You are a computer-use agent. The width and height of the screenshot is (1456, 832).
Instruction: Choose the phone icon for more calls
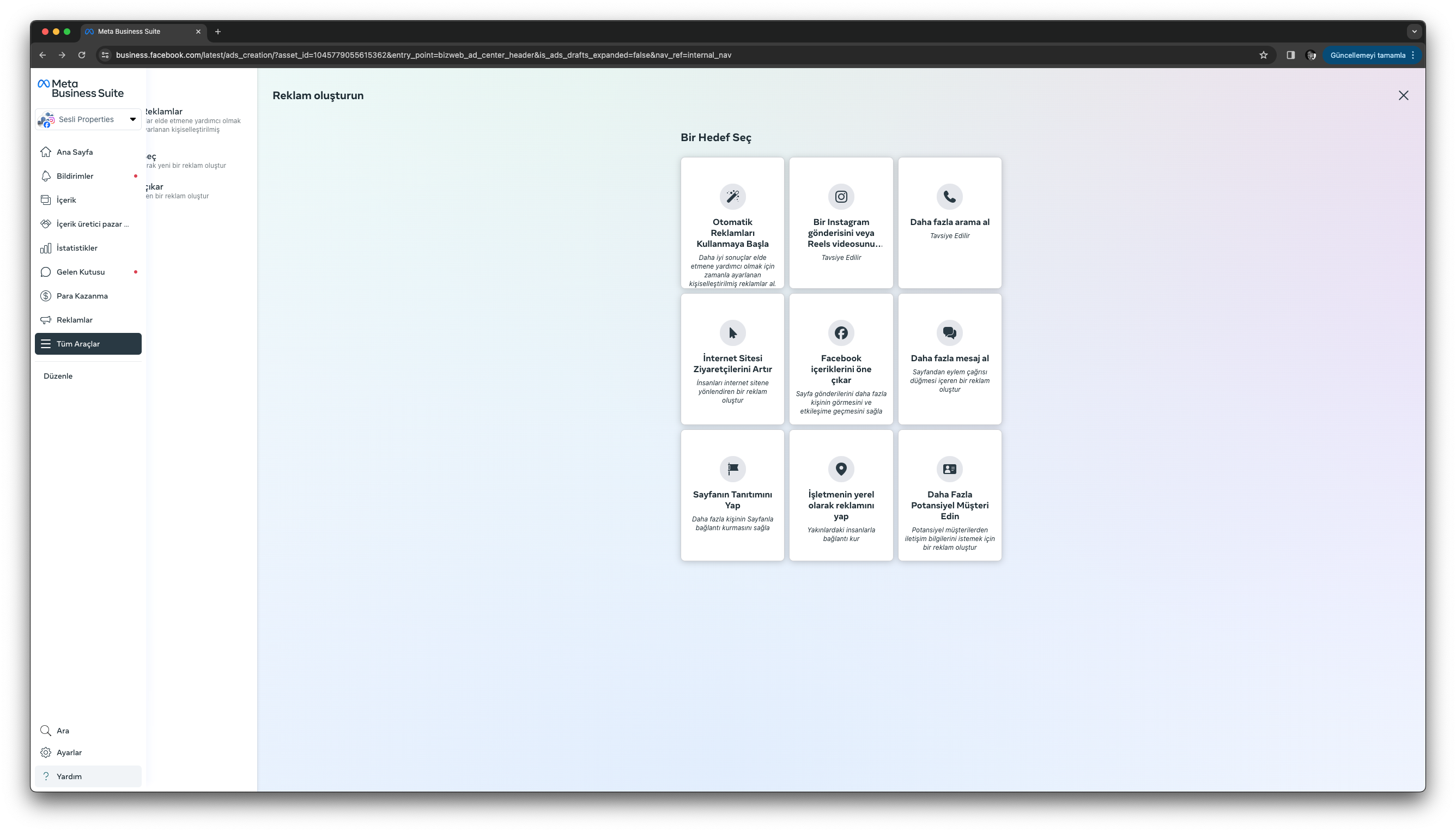pos(949,197)
